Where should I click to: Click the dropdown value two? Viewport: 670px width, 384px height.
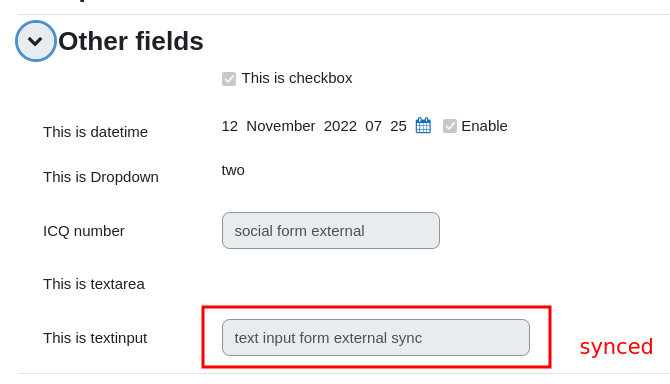click(x=233, y=170)
